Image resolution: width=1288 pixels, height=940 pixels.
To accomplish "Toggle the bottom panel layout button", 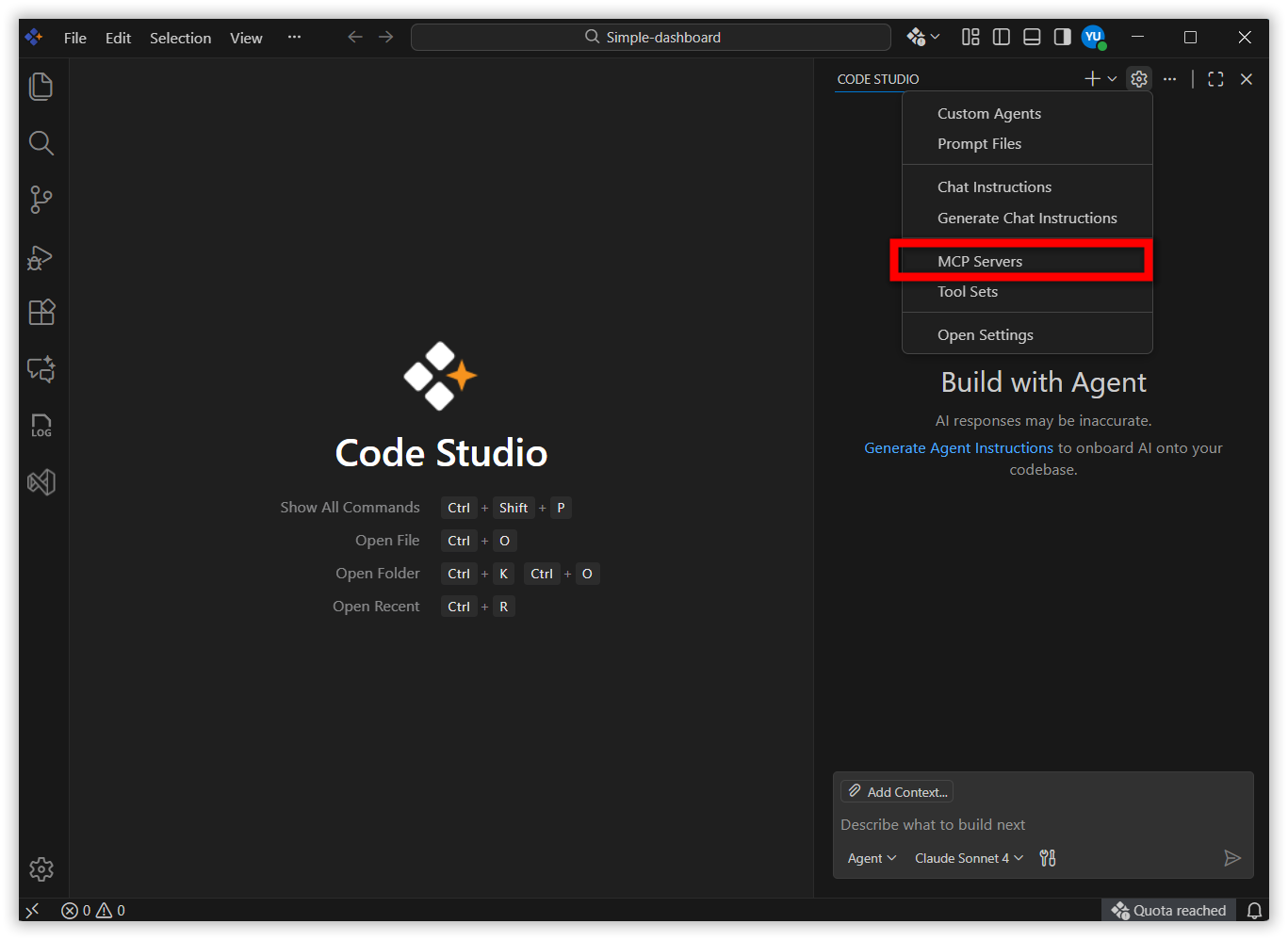I will click(x=1032, y=37).
